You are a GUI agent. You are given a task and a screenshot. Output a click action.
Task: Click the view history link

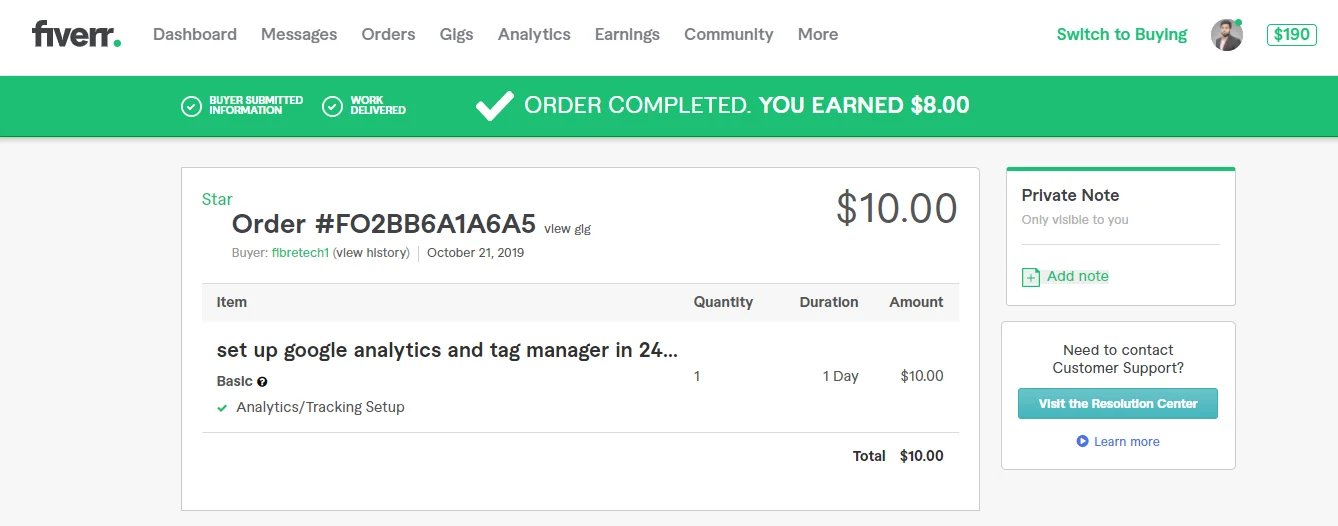click(x=371, y=253)
